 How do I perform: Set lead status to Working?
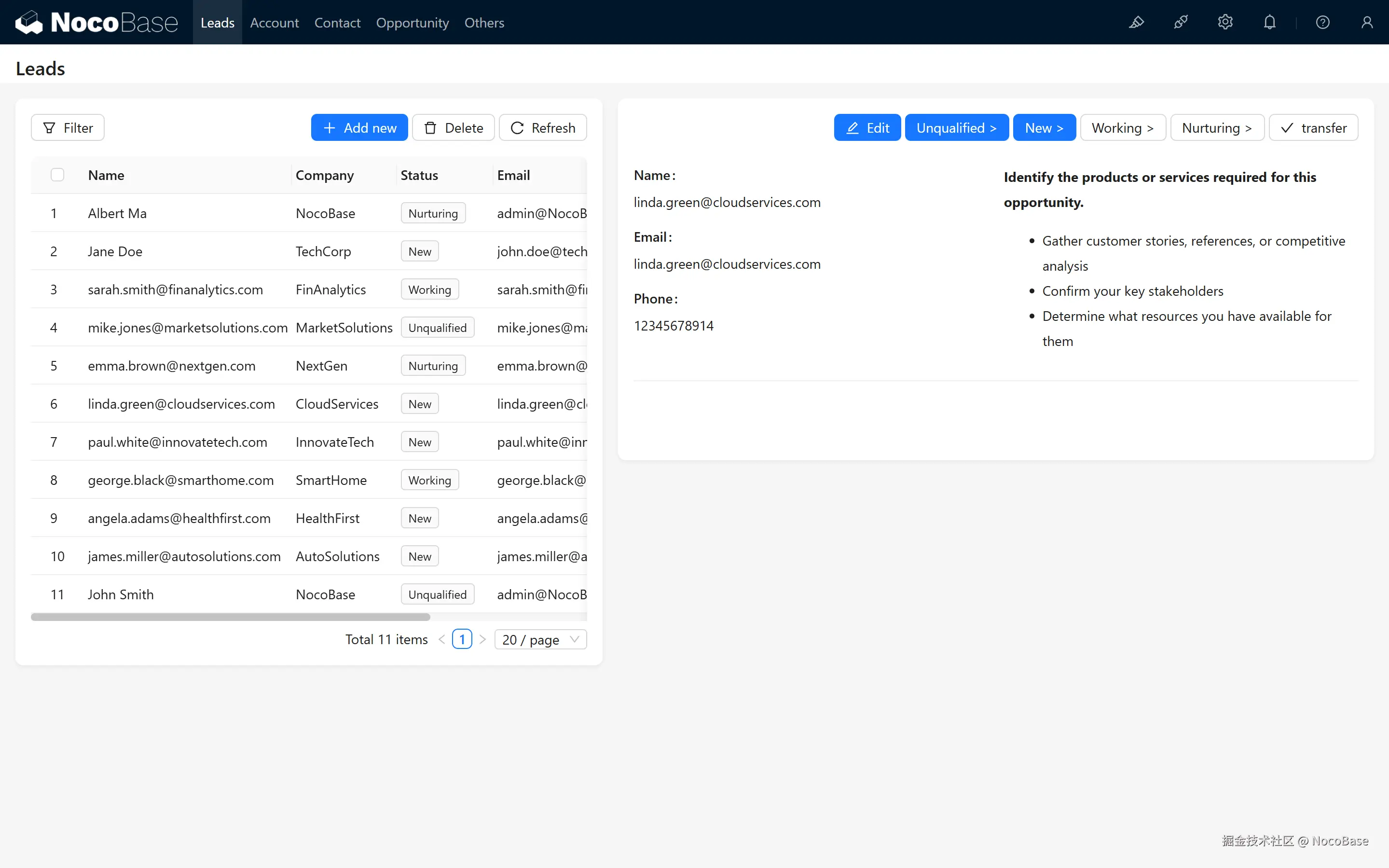pyautogui.click(x=1122, y=127)
